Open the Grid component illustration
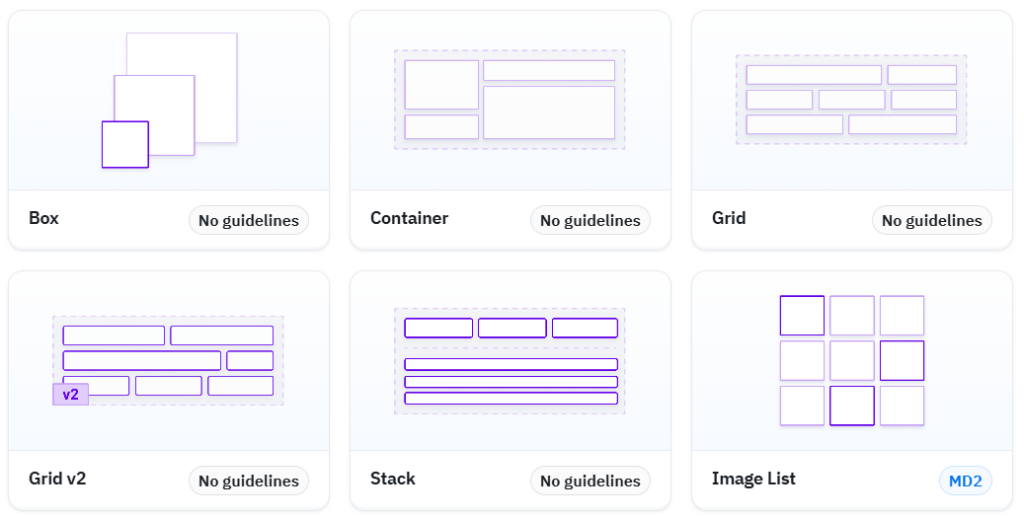The width and height of the screenshot is (1024, 519). point(852,101)
